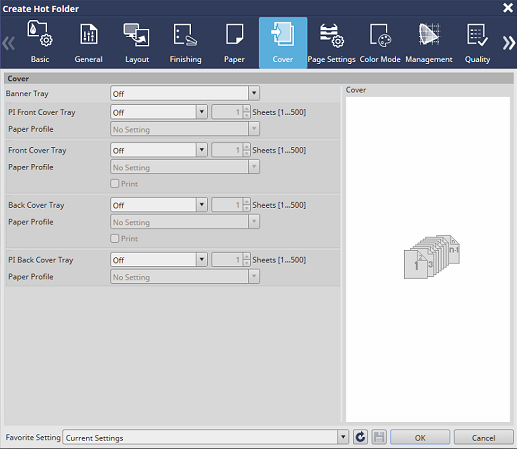Open the Basic settings icon

click(40, 34)
